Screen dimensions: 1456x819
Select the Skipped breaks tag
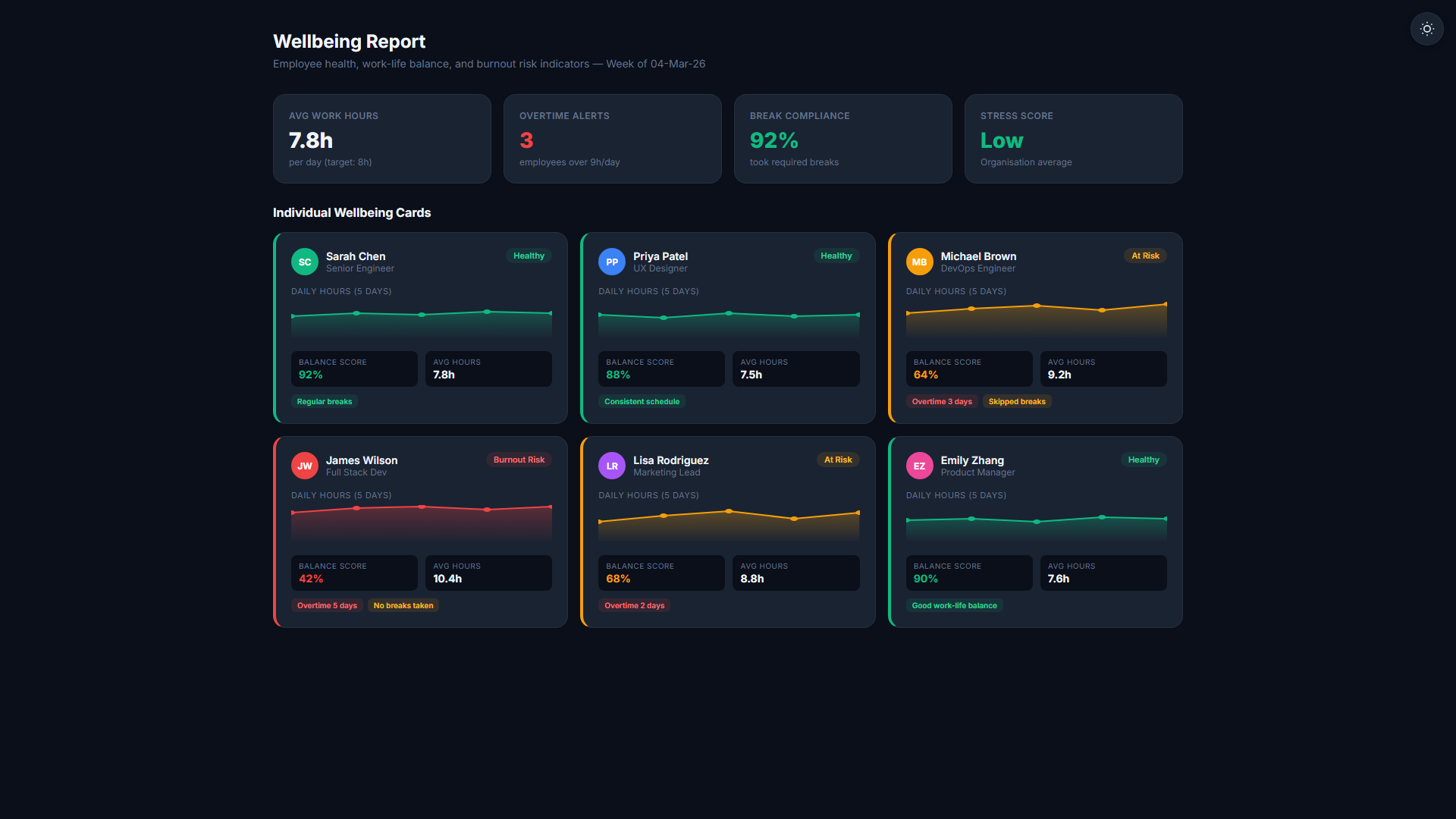click(x=1016, y=402)
